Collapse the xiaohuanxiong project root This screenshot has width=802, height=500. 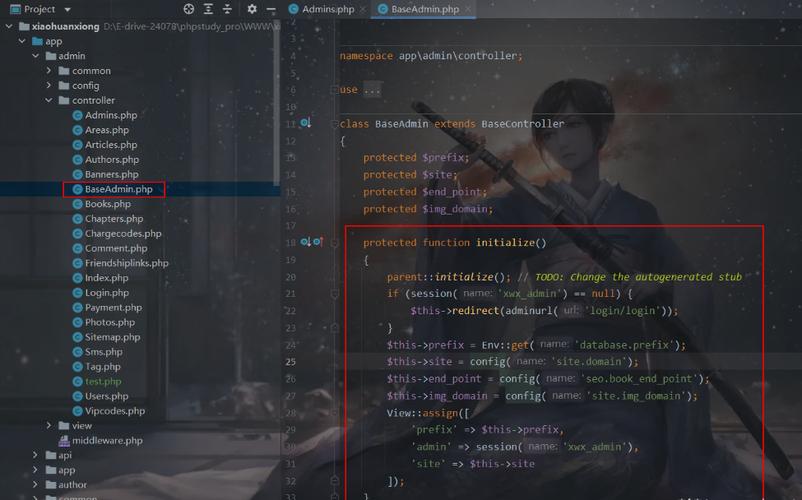coord(9,26)
